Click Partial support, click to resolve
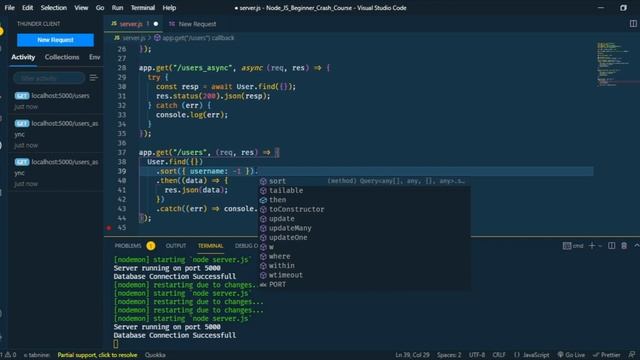Viewport: 640px width, 360px height. 97,355
